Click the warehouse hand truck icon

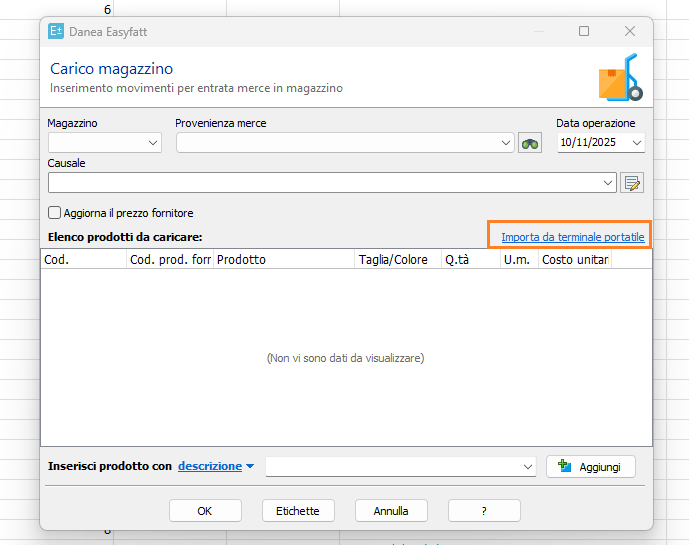click(620, 79)
